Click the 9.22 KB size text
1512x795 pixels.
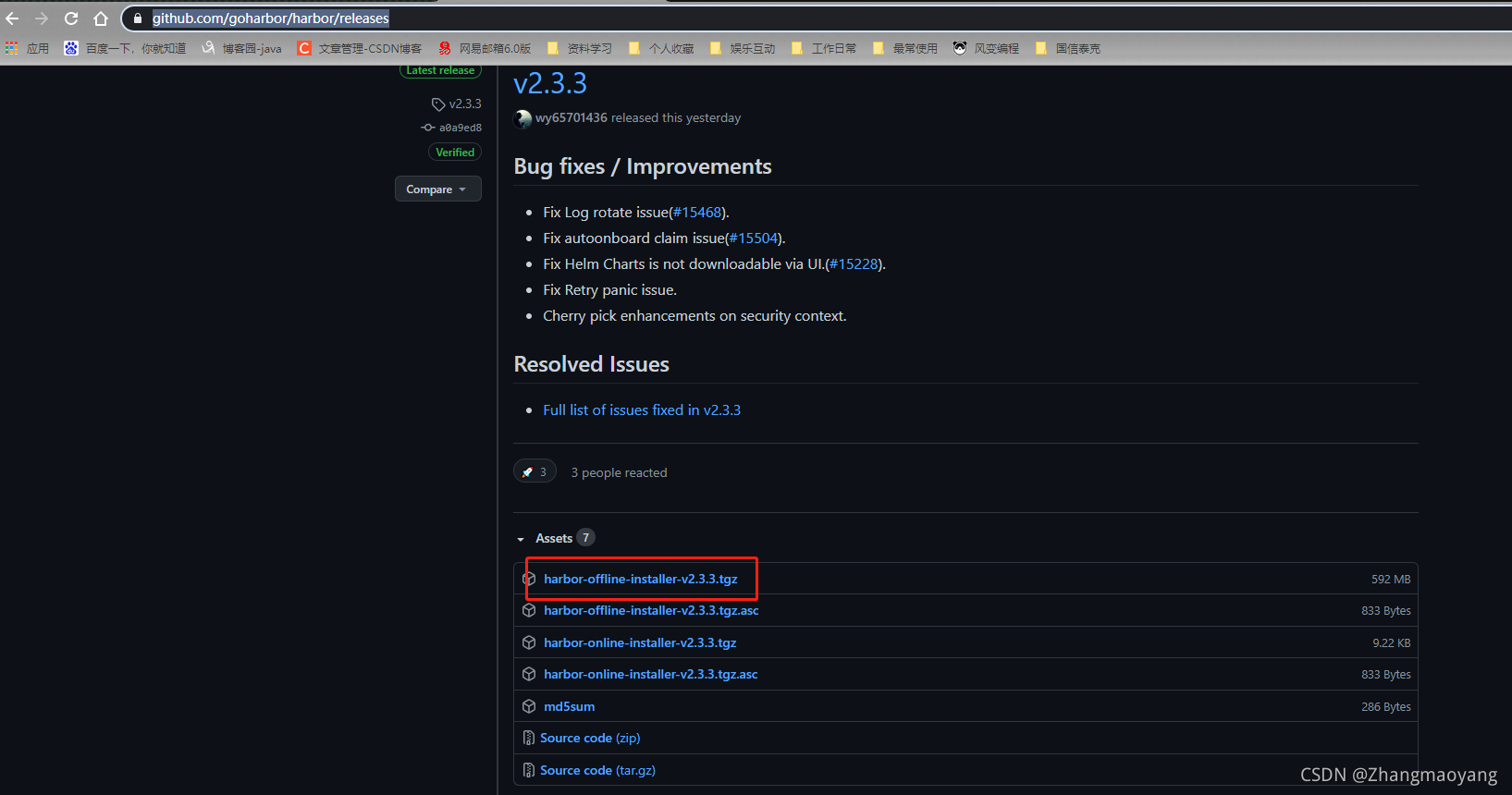(1392, 643)
